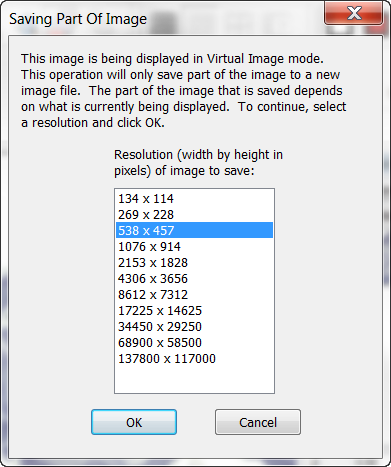The height and width of the screenshot is (467, 391).
Task: Close the dialog with the red X
Action: click(x=354, y=13)
